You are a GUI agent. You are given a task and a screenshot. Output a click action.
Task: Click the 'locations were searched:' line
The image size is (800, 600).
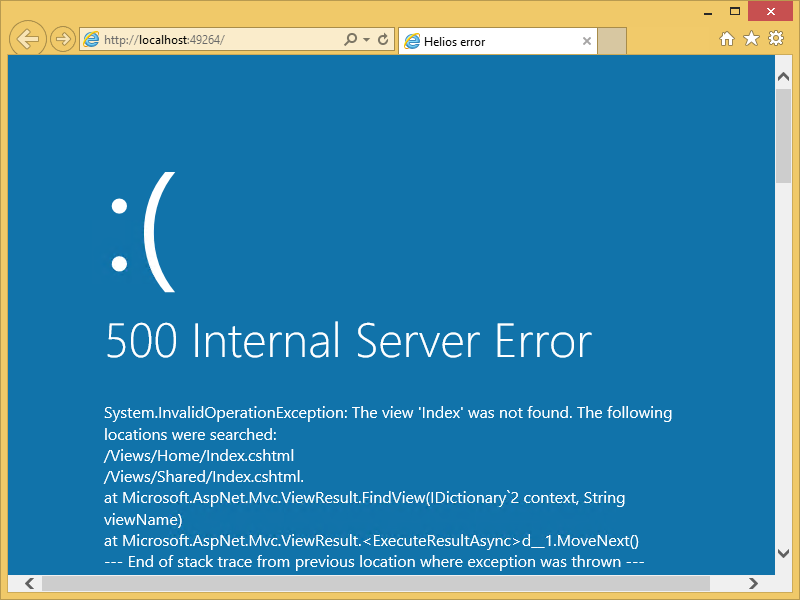(x=190, y=435)
